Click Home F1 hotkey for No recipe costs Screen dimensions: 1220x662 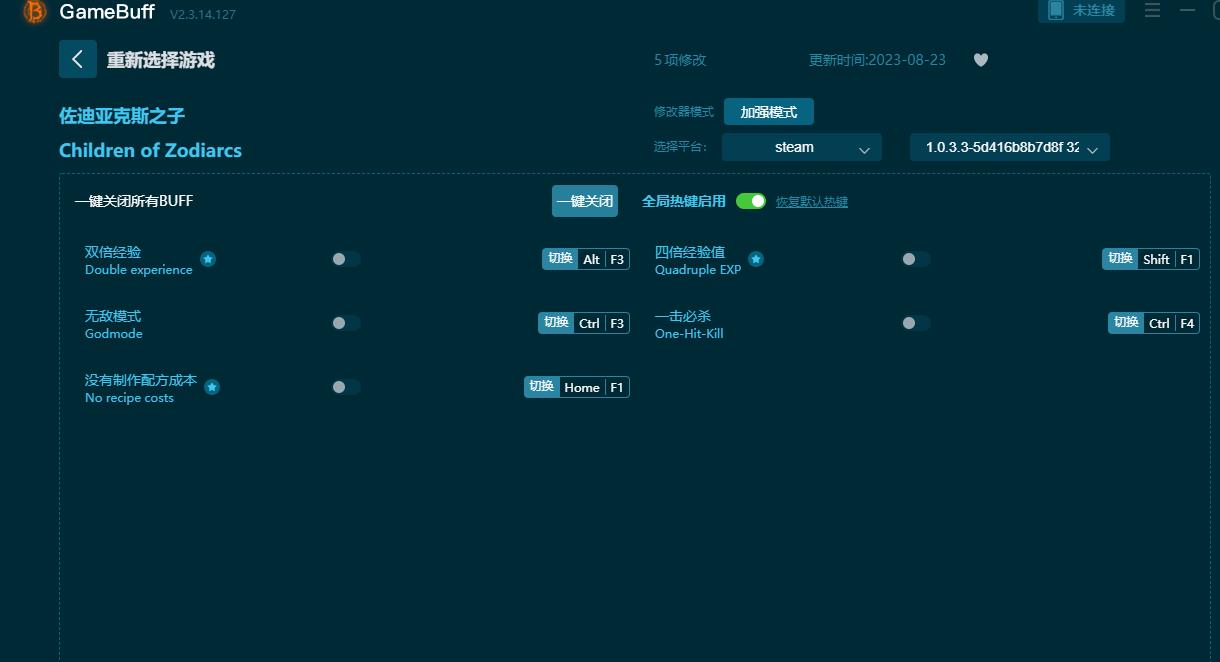[x=577, y=387]
